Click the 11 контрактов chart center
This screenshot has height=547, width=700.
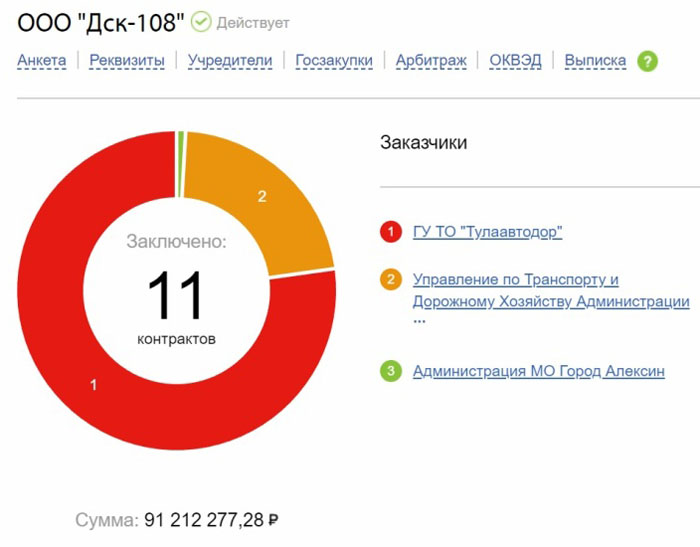pyautogui.click(x=176, y=297)
